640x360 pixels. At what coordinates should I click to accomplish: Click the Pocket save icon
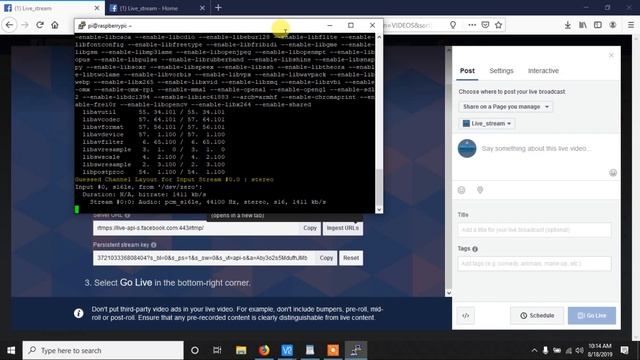[485, 25]
